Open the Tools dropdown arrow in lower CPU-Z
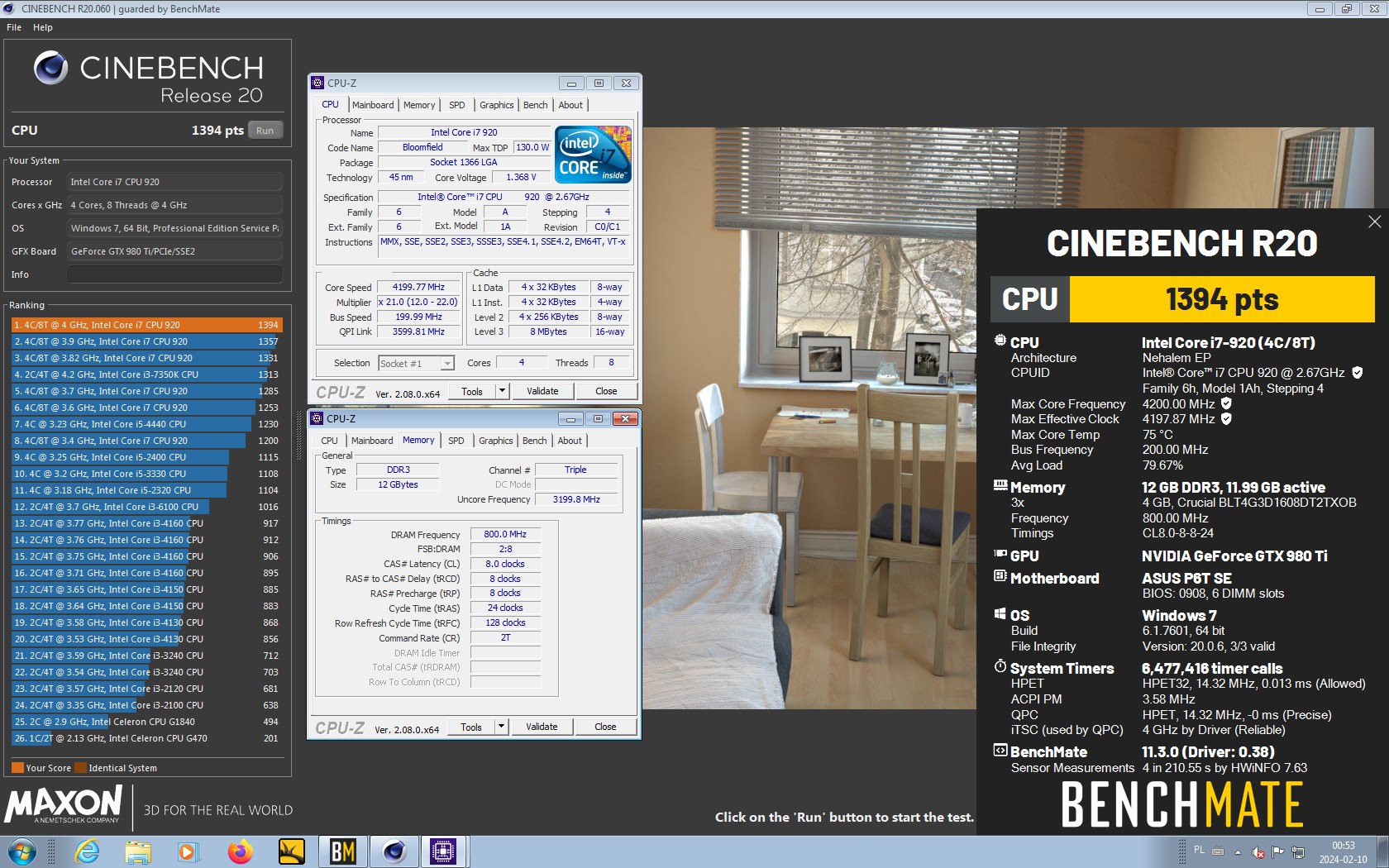 pyautogui.click(x=501, y=727)
